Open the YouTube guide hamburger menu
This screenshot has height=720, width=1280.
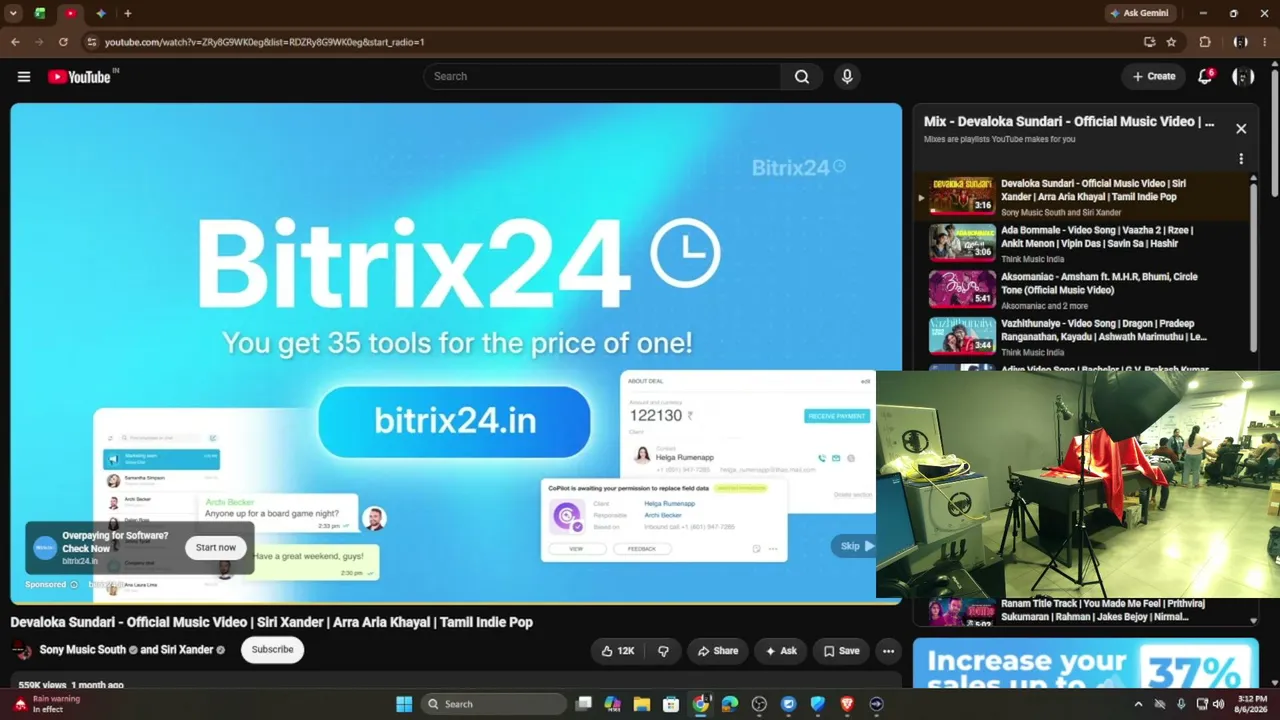point(24,77)
